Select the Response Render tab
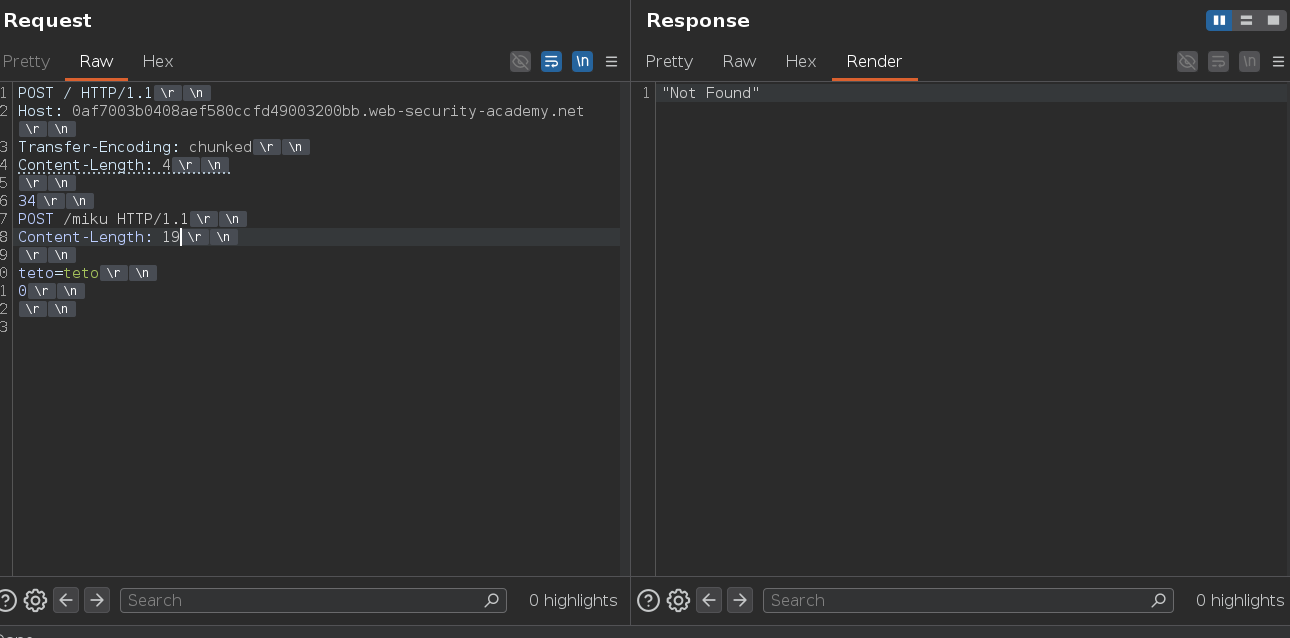This screenshot has height=638, width=1290. [874, 61]
